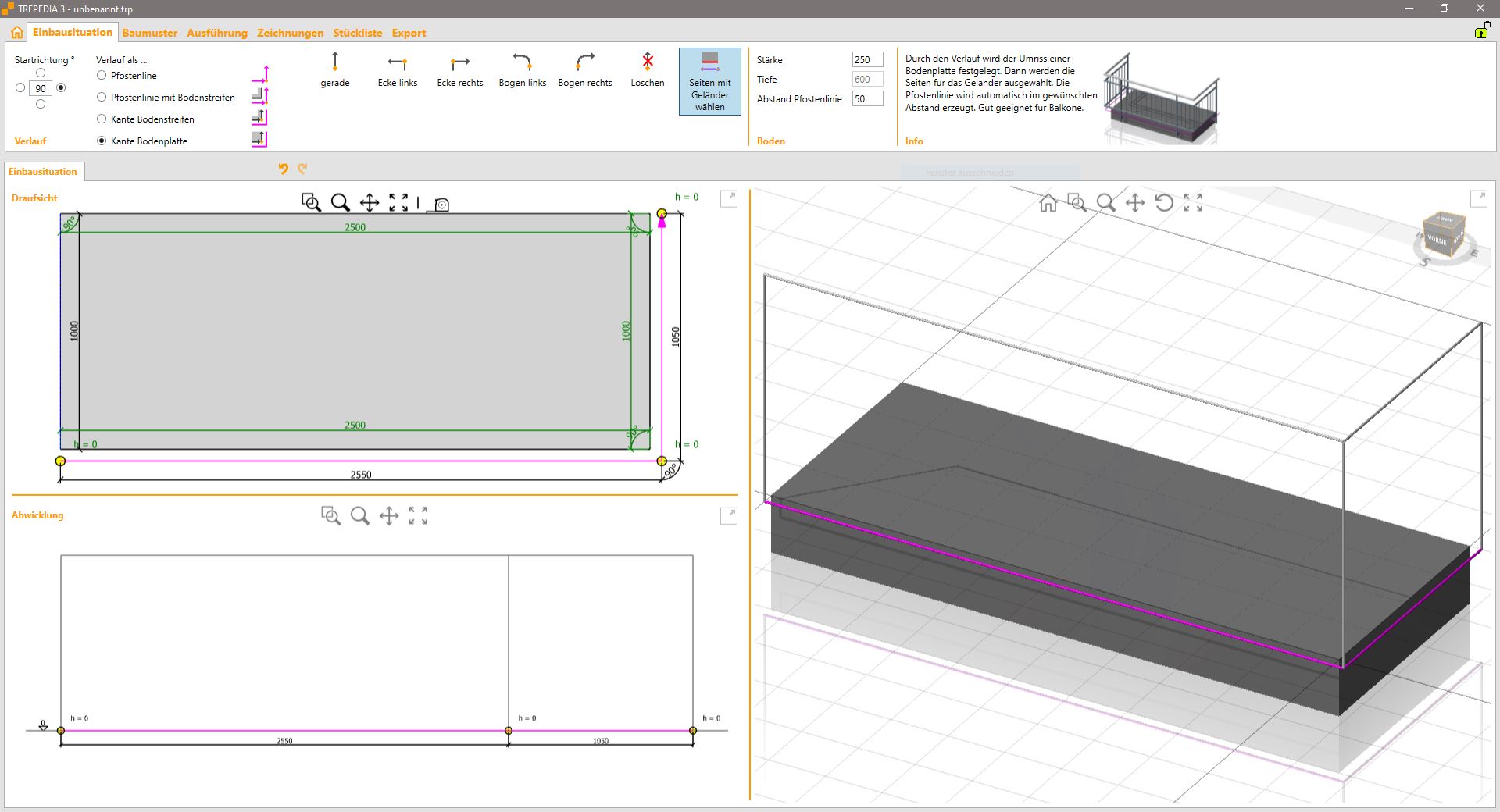The width and height of the screenshot is (1500, 812).
Task: Open the 'Baumuster' tab
Action: click(149, 33)
